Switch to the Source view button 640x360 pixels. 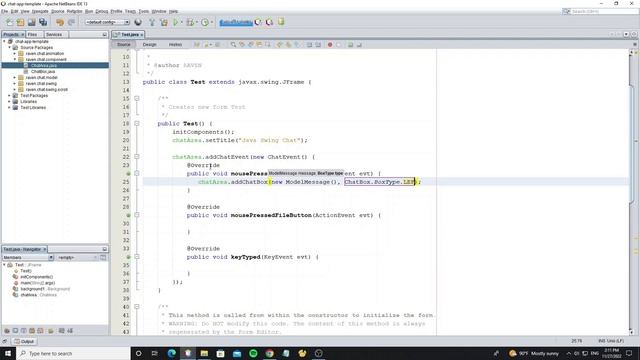pyautogui.click(x=124, y=44)
